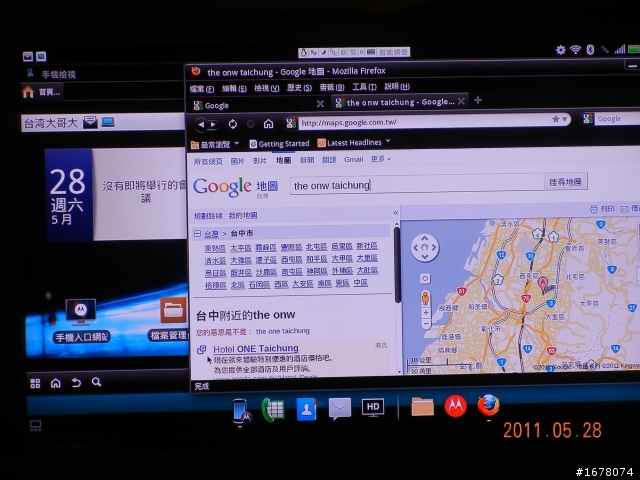This screenshot has width=640, height=480.
Task: Click Getting Started bookmark
Action: click(x=280, y=144)
